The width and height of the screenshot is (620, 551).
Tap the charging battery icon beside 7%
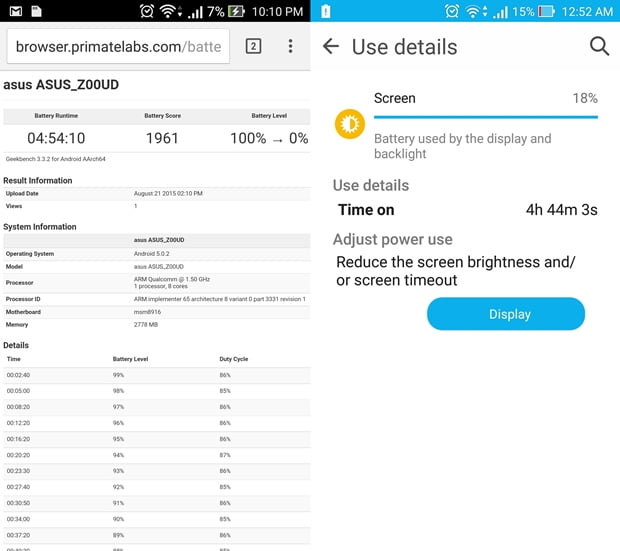point(236,11)
